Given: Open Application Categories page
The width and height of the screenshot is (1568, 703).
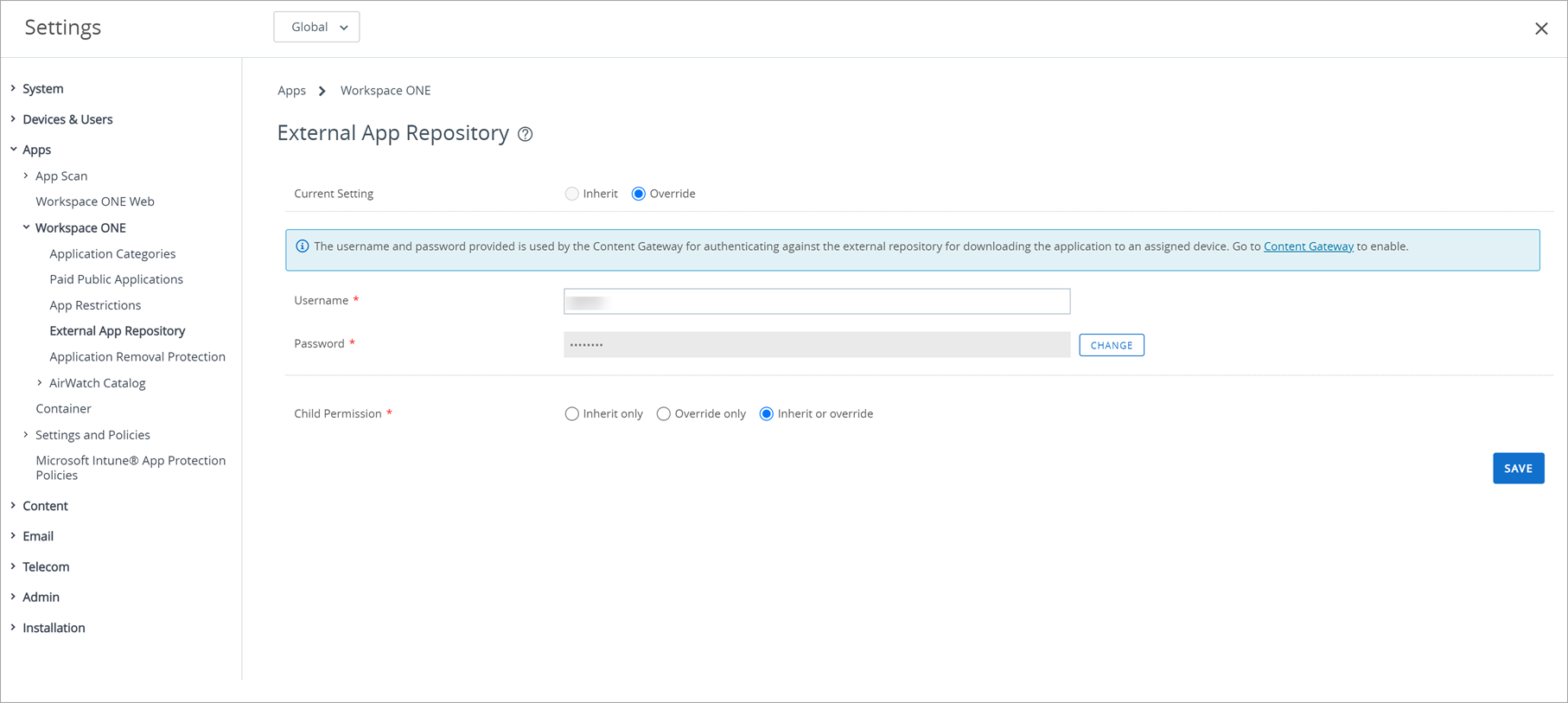Looking at the screenshot, I should [112, 253].
